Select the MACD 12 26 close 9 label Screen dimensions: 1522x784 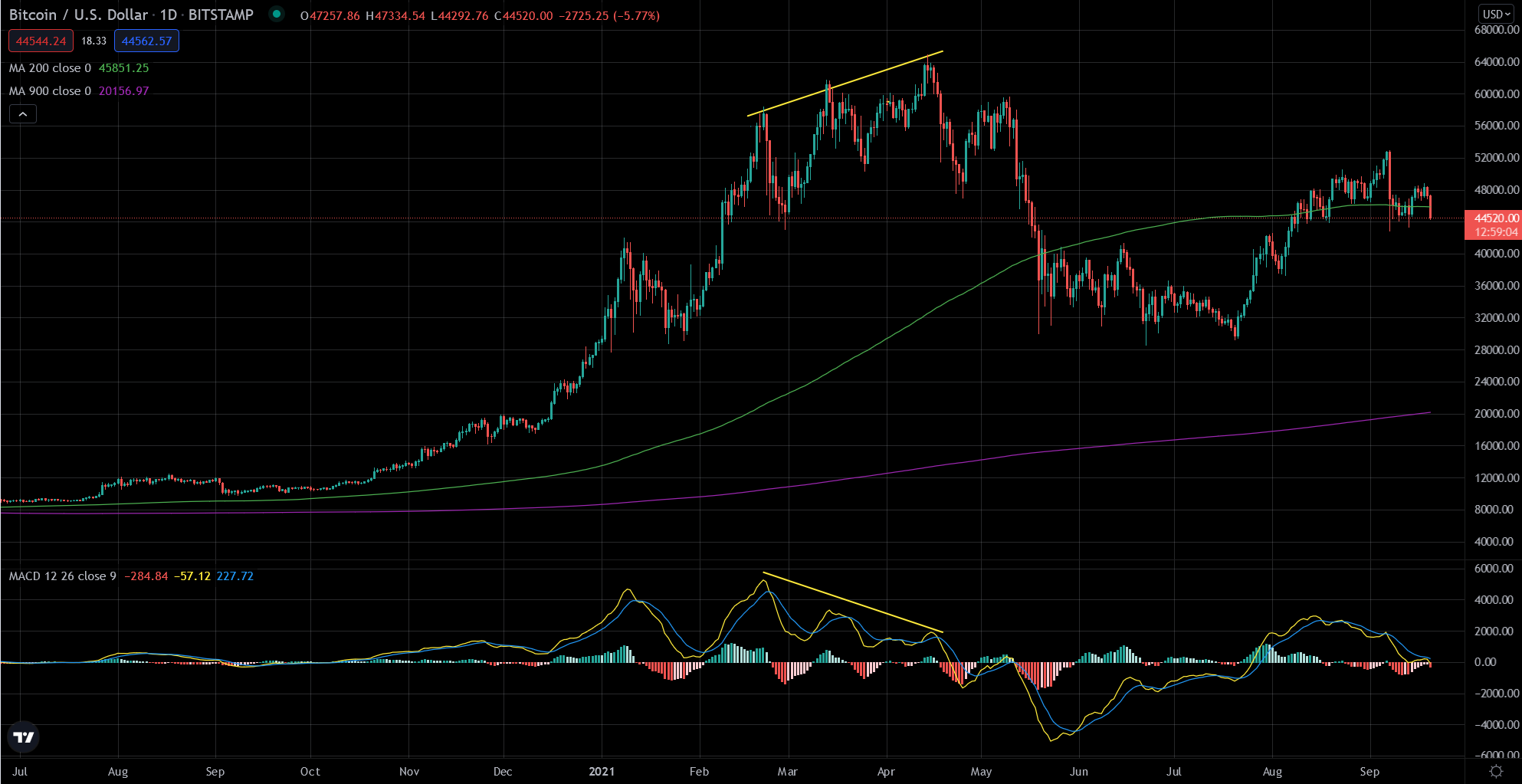pyautogui.click(x=63, y=576)
